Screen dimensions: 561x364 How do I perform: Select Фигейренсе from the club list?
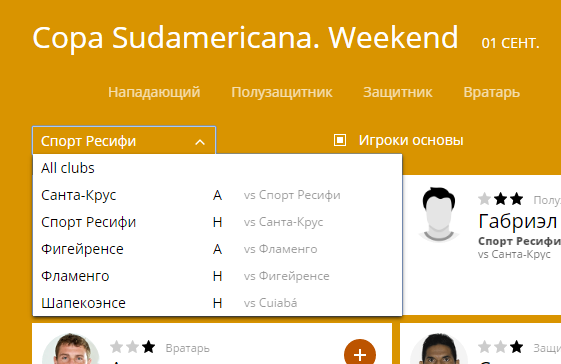(217, 249)
